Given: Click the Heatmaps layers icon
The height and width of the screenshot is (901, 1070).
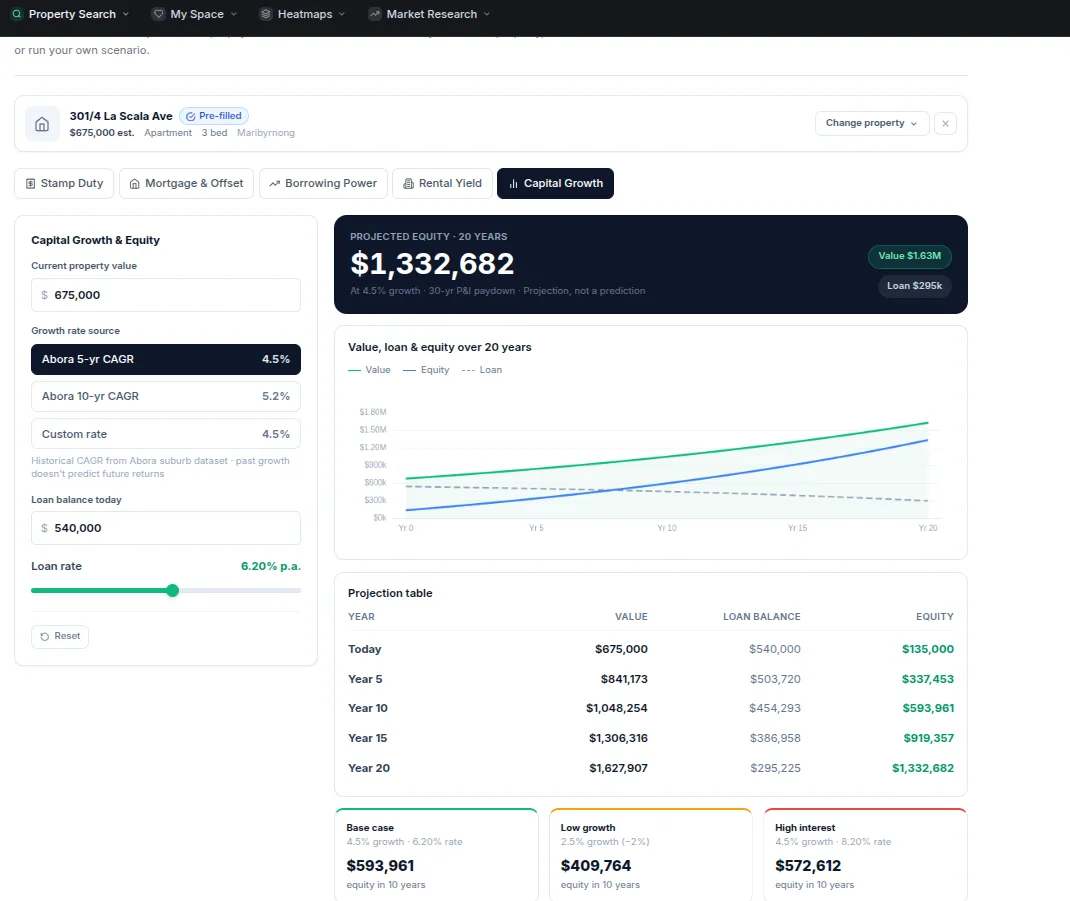Looking at the screenshot, I should [265, 14].
